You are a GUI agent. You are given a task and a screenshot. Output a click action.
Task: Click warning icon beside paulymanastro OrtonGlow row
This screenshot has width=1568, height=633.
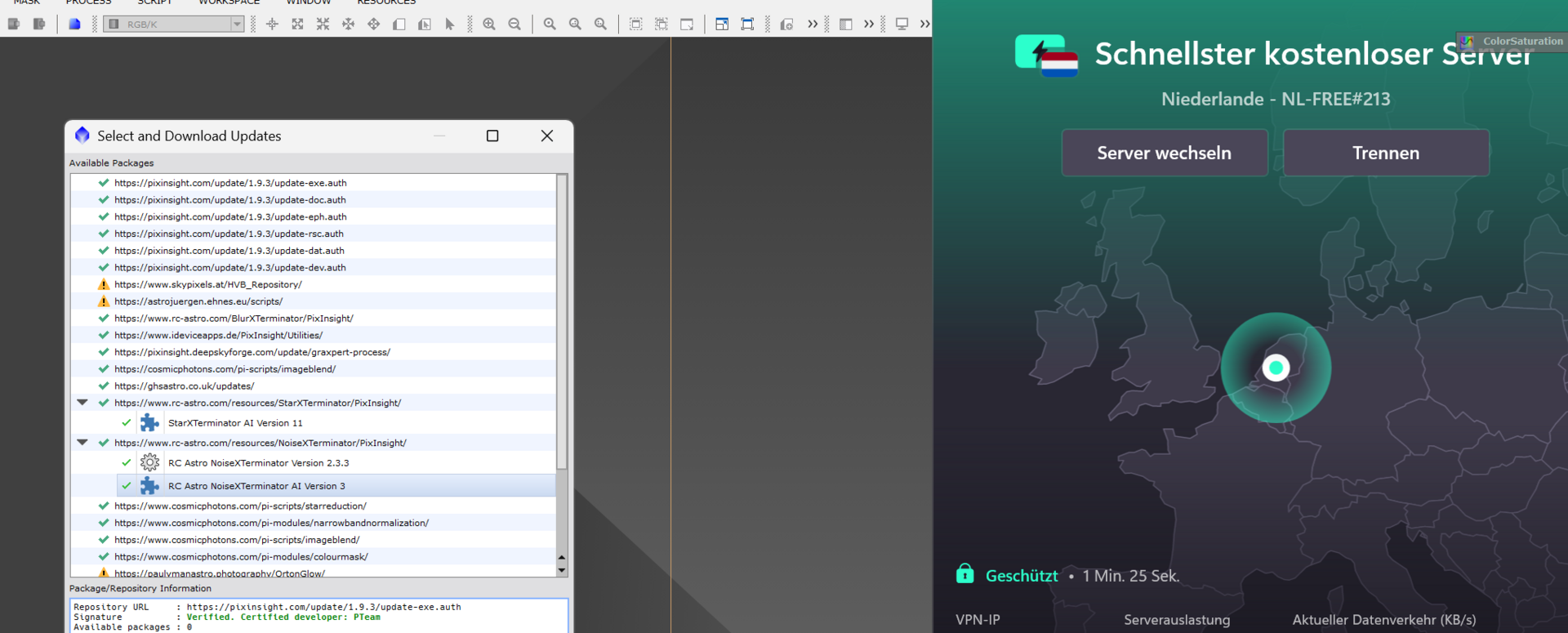[104, 573]
